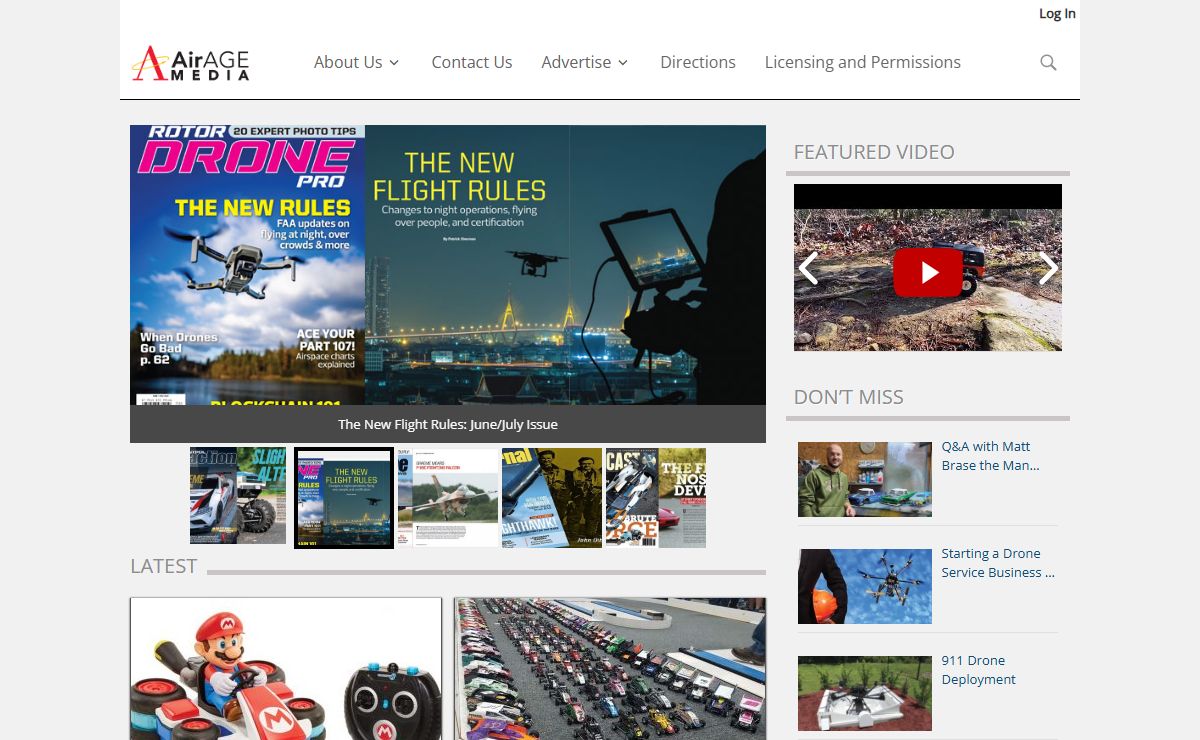Open 911 Drone Deployment article link

[x=978, y=670]
